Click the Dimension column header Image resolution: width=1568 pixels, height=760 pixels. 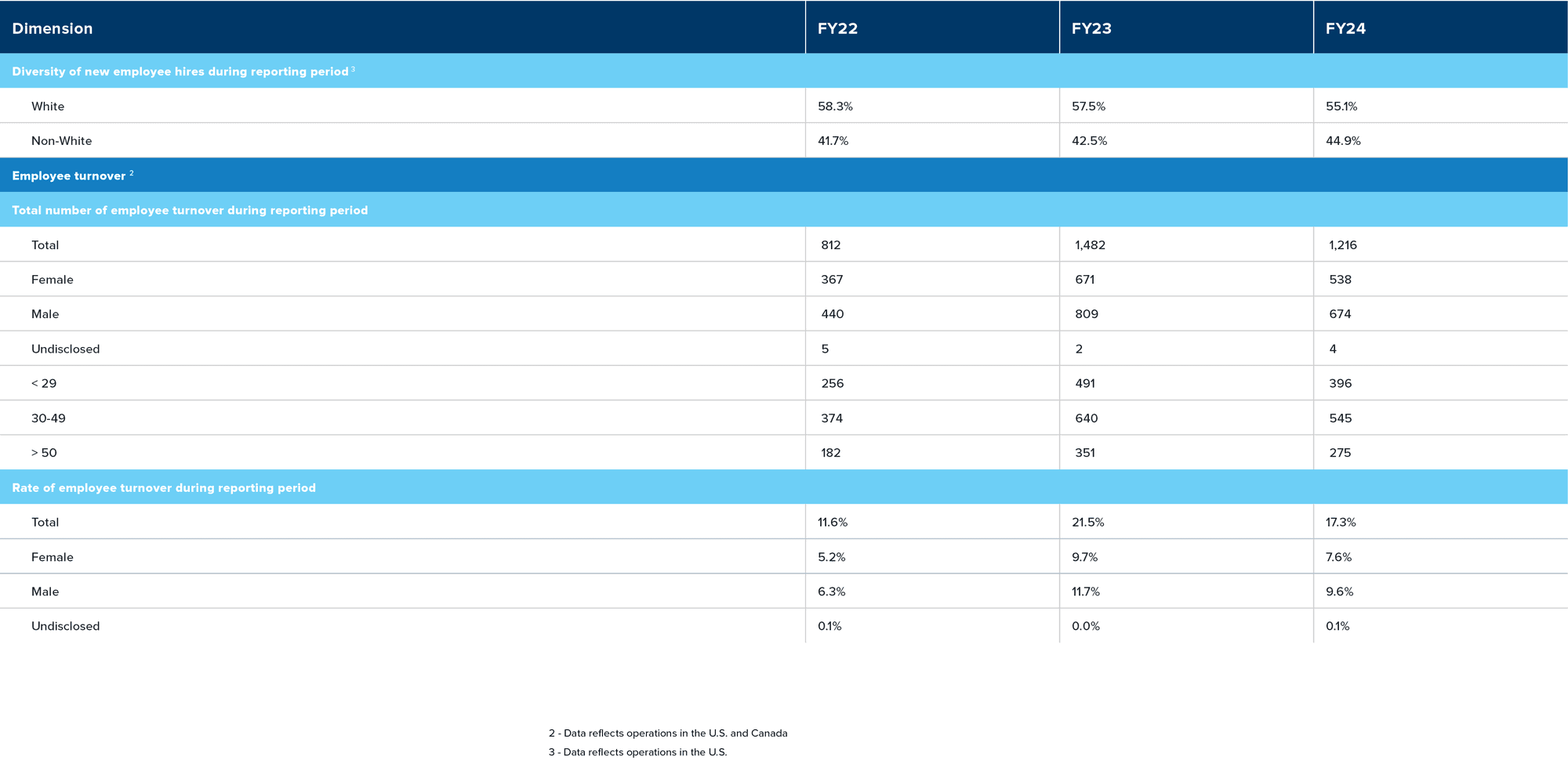[53, 28]
